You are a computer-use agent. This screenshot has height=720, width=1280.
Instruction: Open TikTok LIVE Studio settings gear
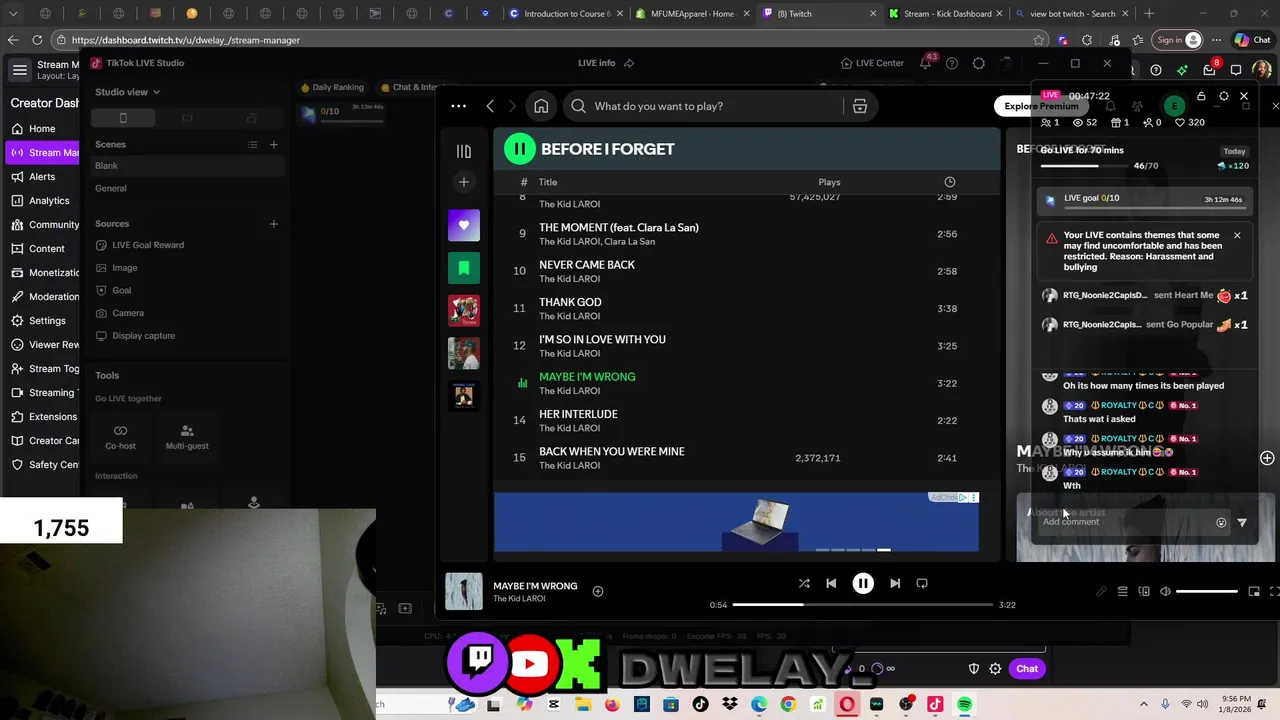(979, 63)
